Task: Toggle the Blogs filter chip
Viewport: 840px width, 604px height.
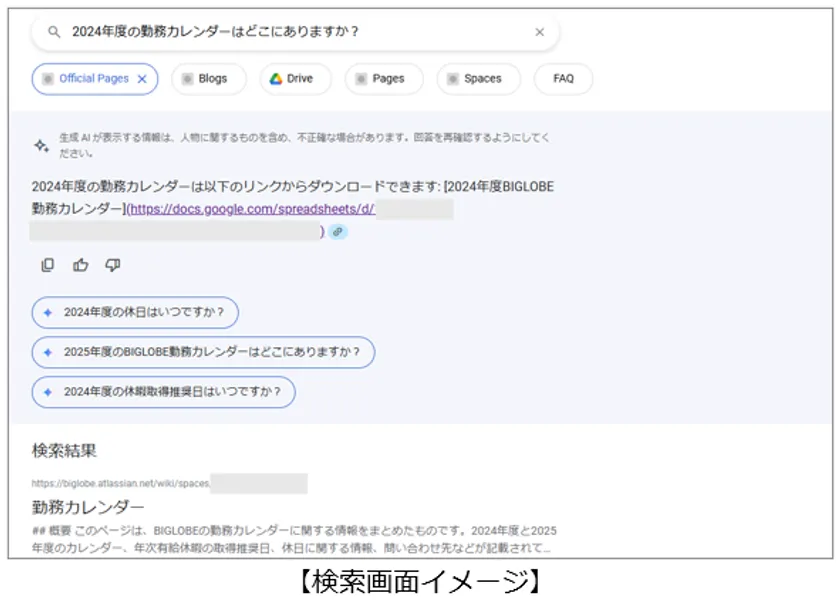Action: click(x=207, y=78)
